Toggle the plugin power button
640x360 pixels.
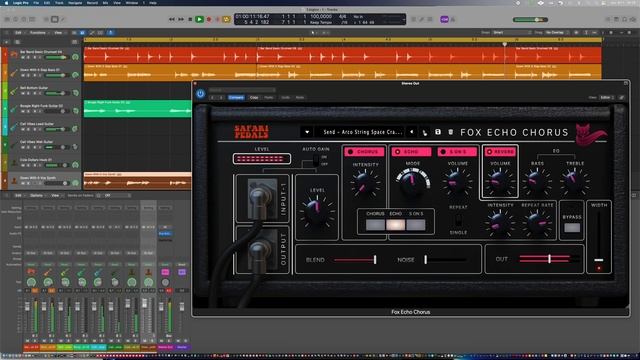pyautogui.click(x=200, y=94)
